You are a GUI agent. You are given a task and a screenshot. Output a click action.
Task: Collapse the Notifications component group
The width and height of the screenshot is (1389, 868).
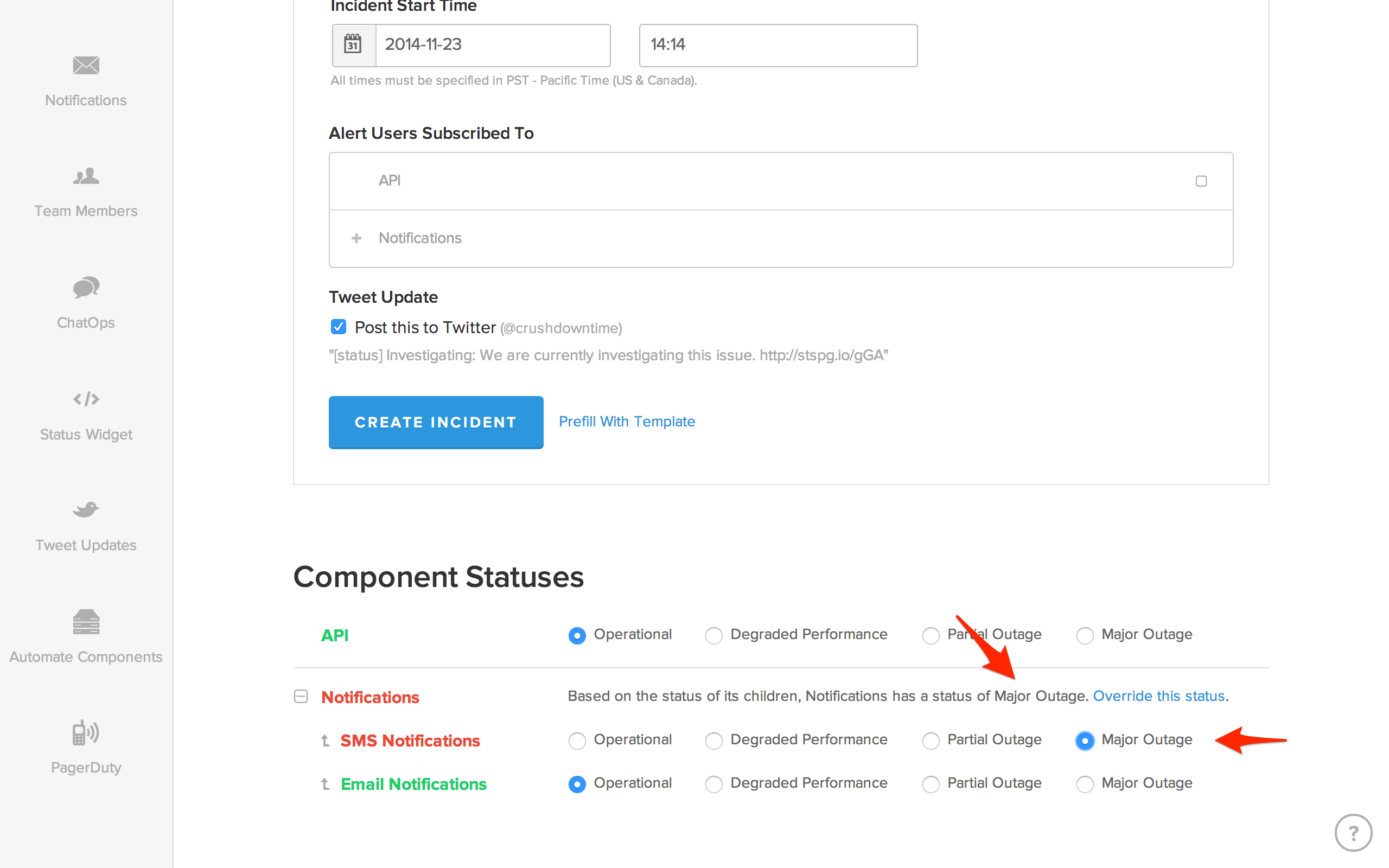pyautogui.click(x=301, y=697)
